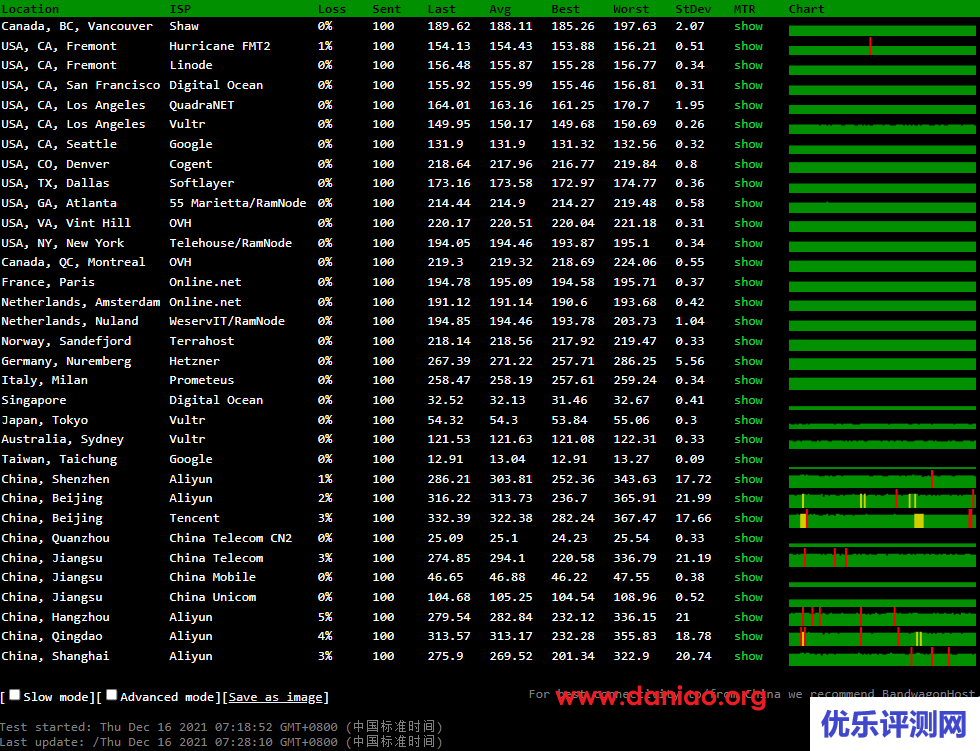This screenshot has height=751, width=980.
Task: Click the Hurricane FMT2 latency chart
Action: 882,47
